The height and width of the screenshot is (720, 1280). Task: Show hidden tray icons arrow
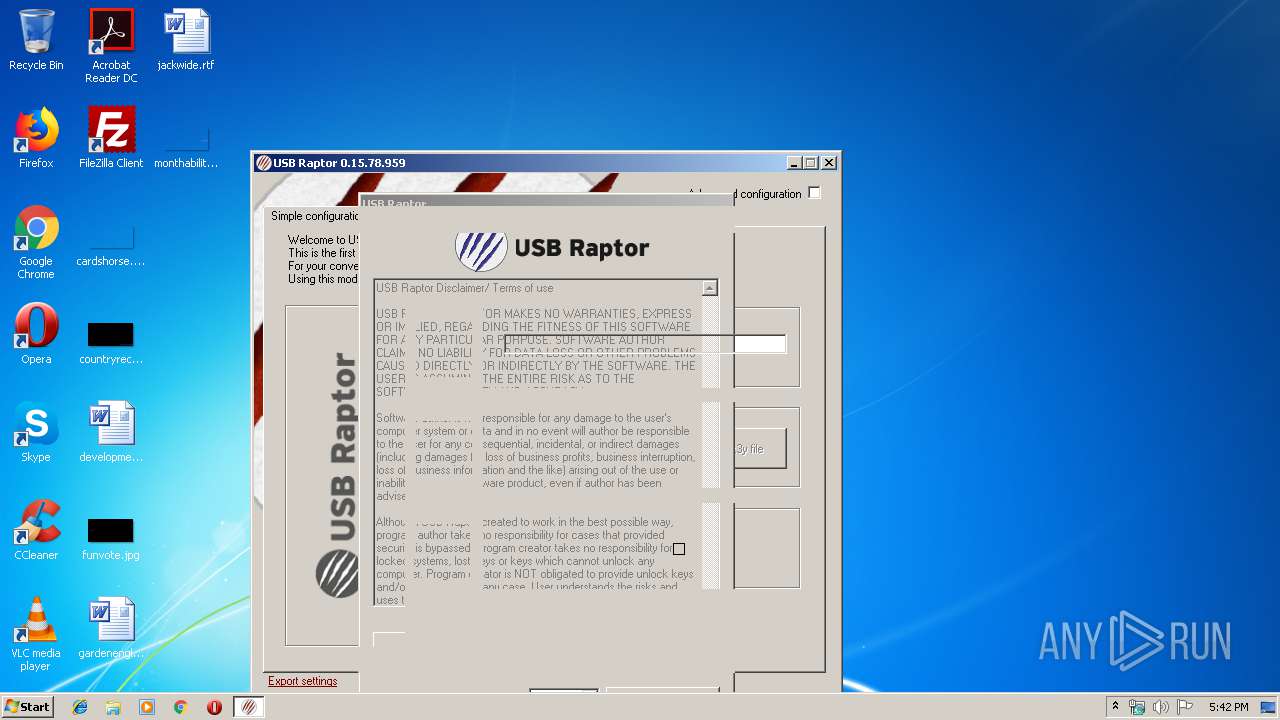pos(1115,707)
